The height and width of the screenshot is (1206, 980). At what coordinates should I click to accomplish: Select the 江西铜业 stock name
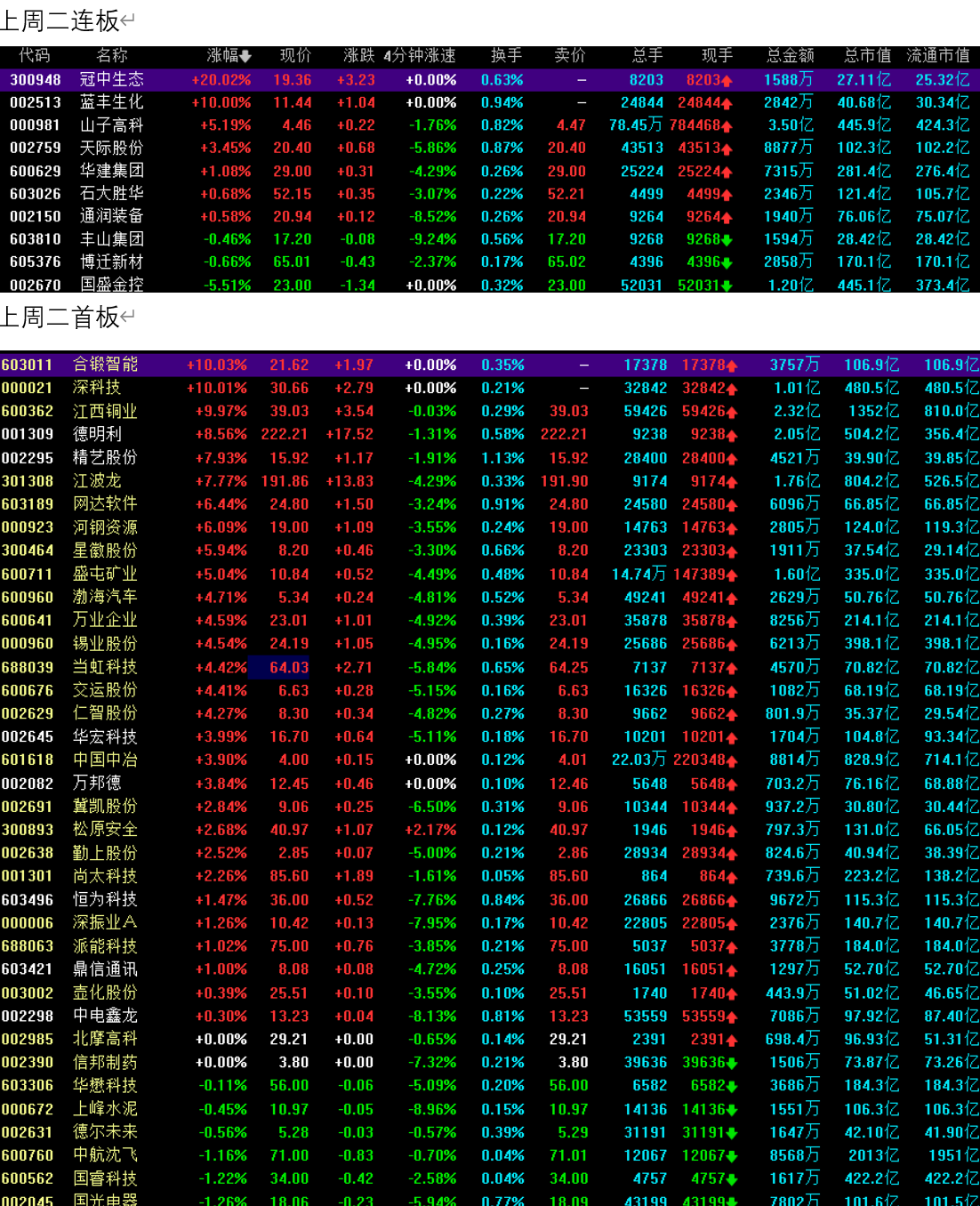tap(105, 411)
